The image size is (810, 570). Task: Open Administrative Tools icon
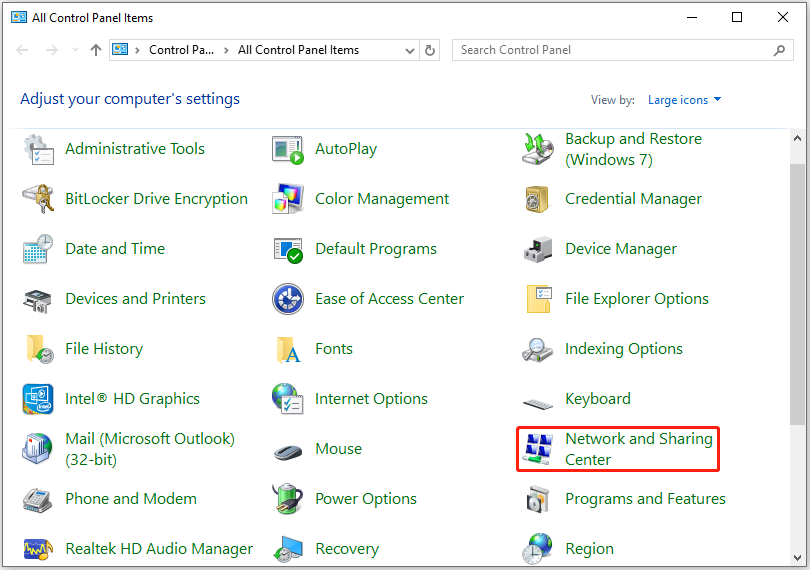(x=38, y=149)
